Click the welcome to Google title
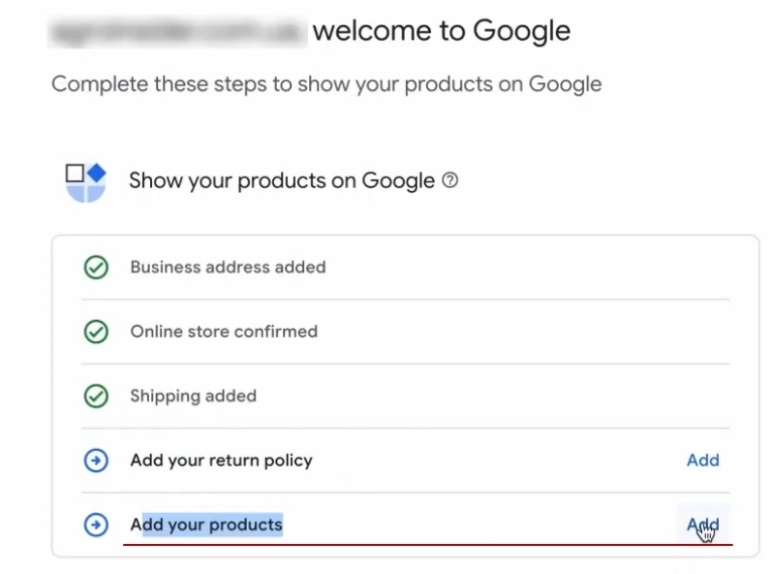This screenshot has width=771, height=574. coord(441,31)
